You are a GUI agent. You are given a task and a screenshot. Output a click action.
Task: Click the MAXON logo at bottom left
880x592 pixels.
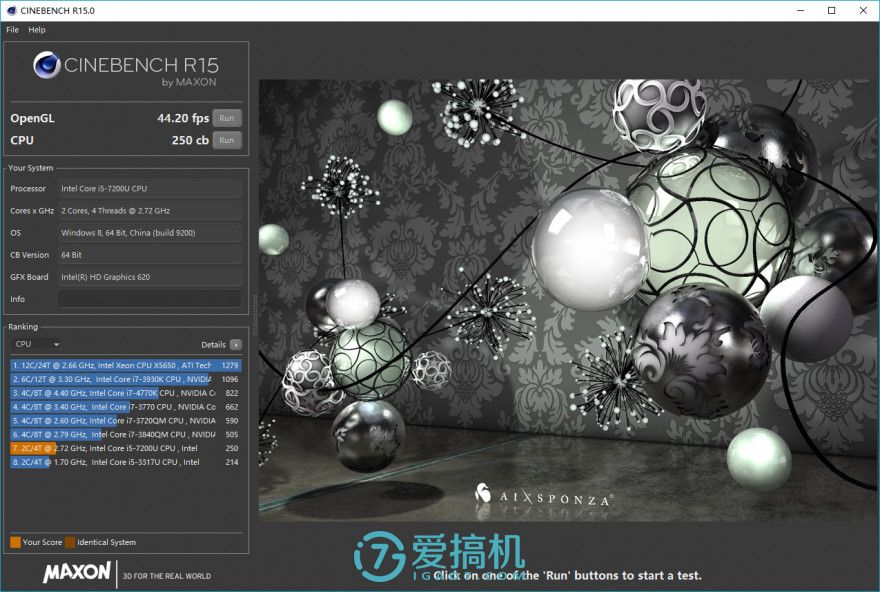point(77,572)
